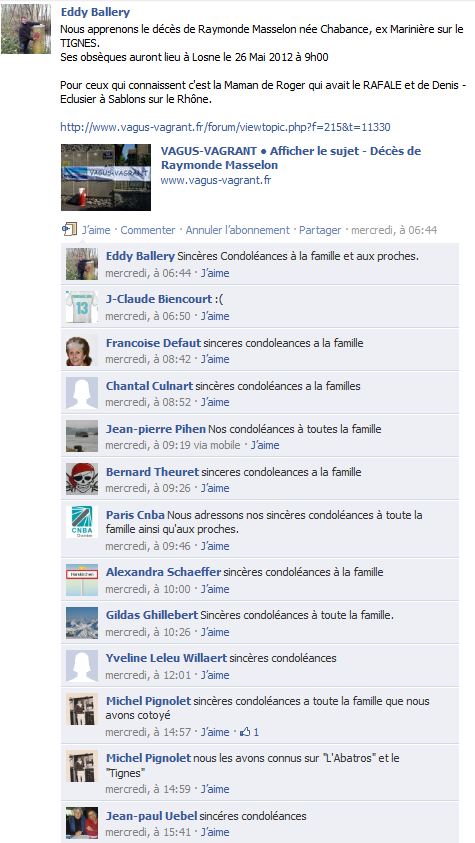This screenshot has width=475, height=843.
Task: Open Alexandra Schaeffer's profile name link
Action: 163,572
